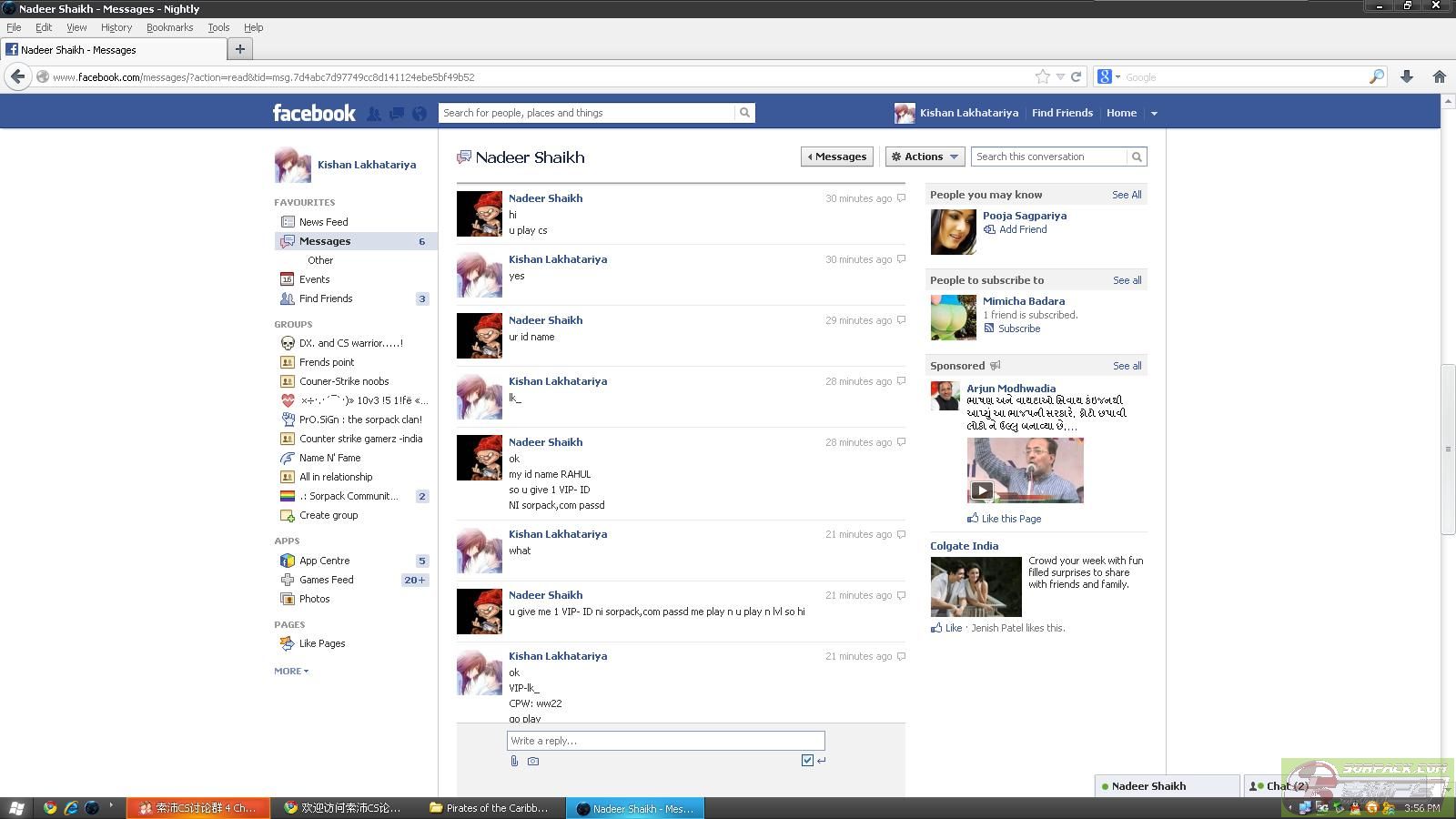Expand the Actions dropdown
1456x819 pixels.
pos(925,157)
